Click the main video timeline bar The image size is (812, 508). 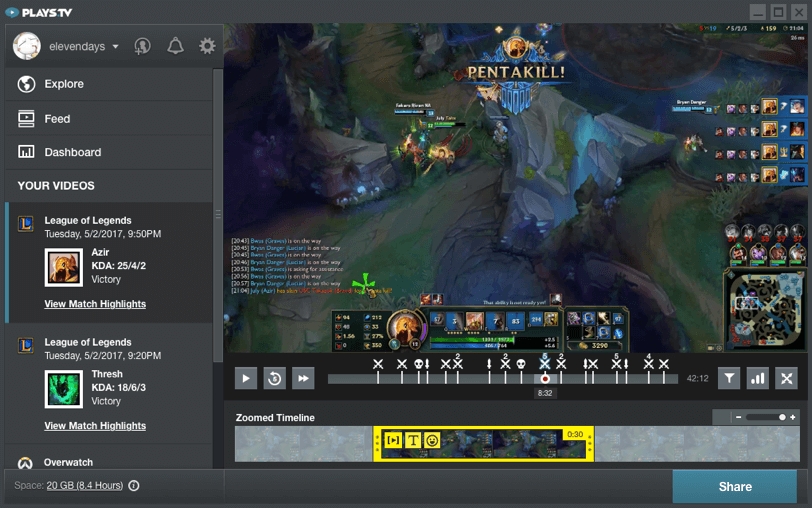tap(502, 379)
